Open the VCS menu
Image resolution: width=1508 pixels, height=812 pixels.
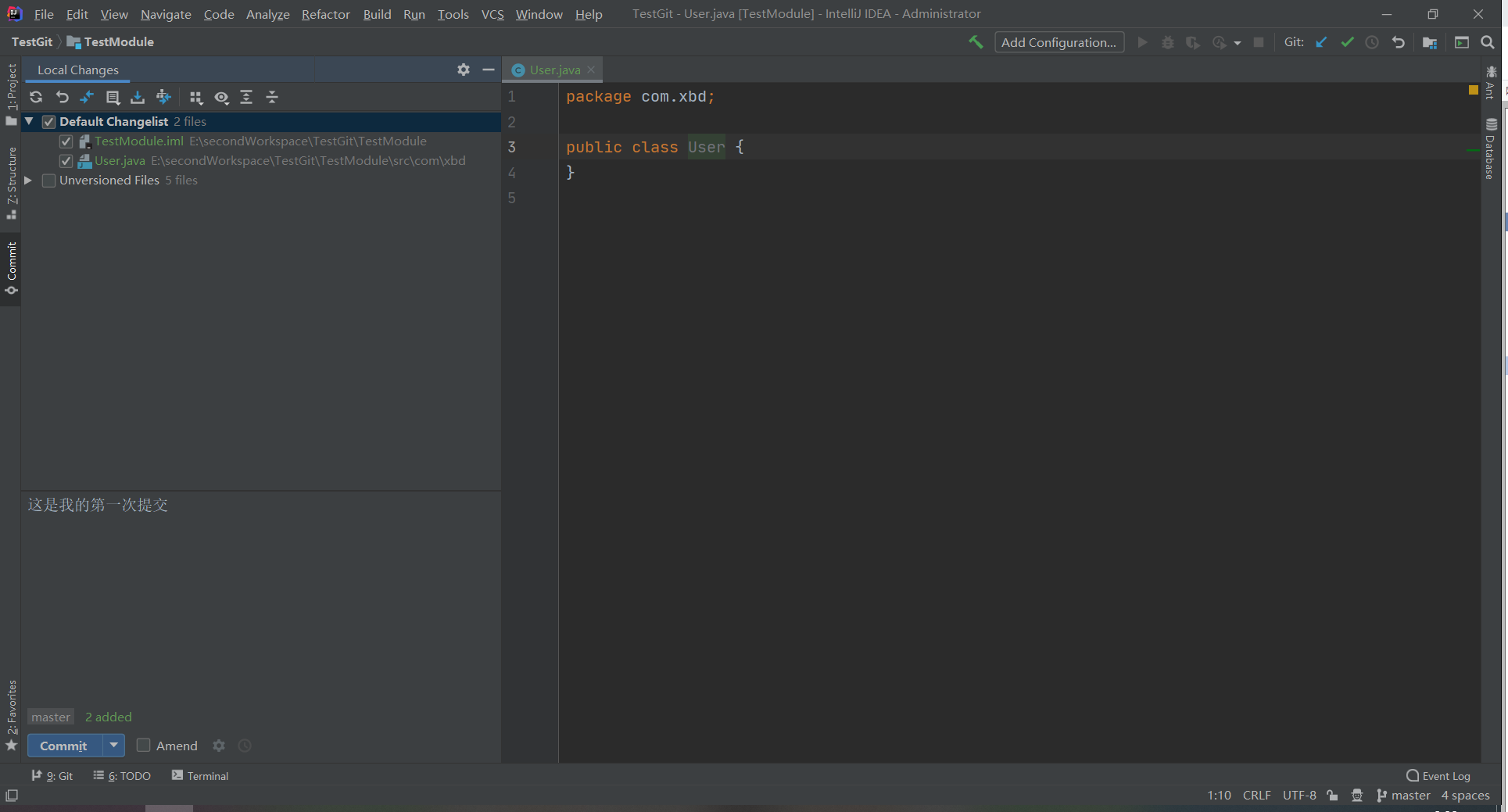coord(493,14)
